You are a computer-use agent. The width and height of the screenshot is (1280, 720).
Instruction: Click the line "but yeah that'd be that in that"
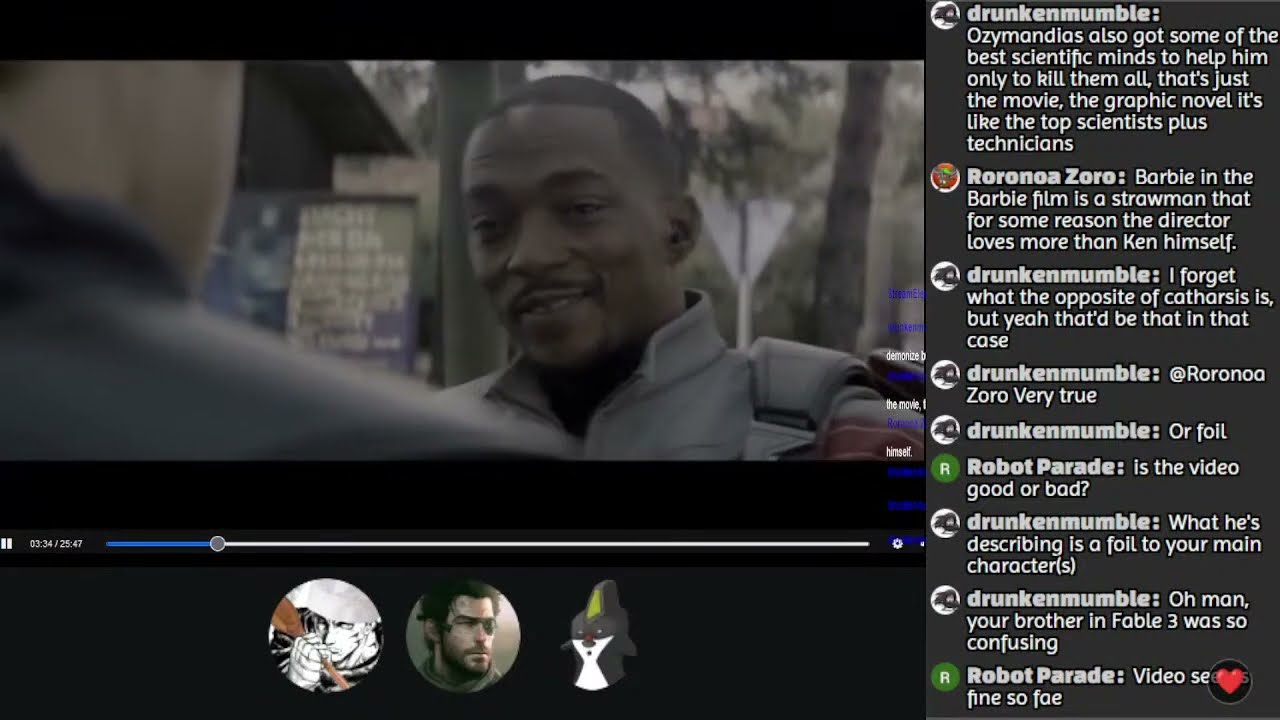1108,319
